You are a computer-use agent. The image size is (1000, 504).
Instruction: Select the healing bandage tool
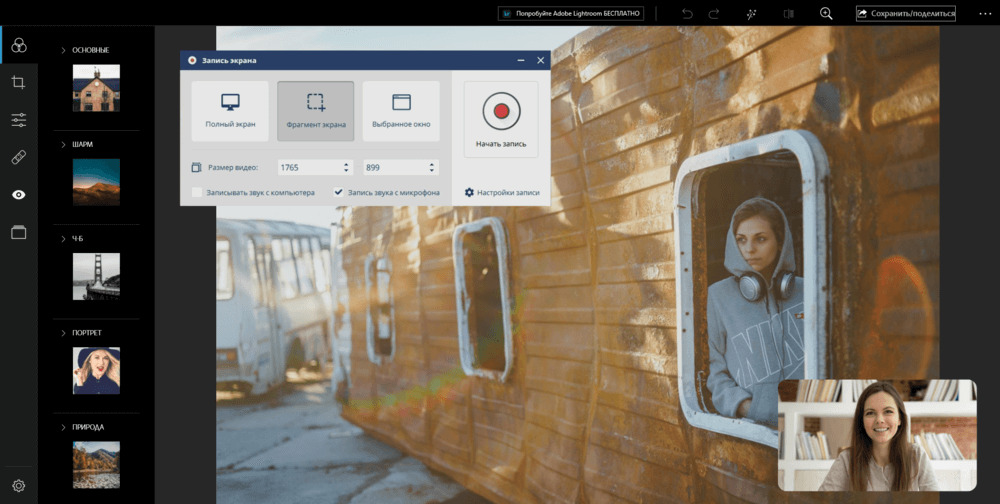pos(18,157)
